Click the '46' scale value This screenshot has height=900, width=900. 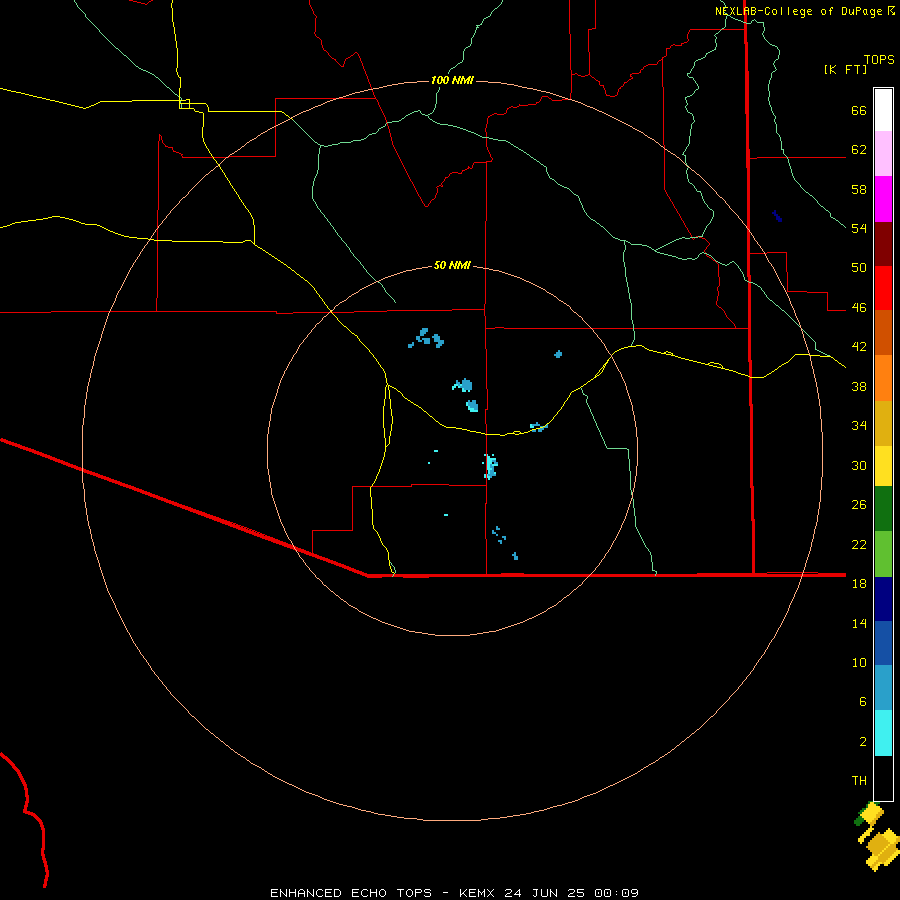tap(859, 308)
